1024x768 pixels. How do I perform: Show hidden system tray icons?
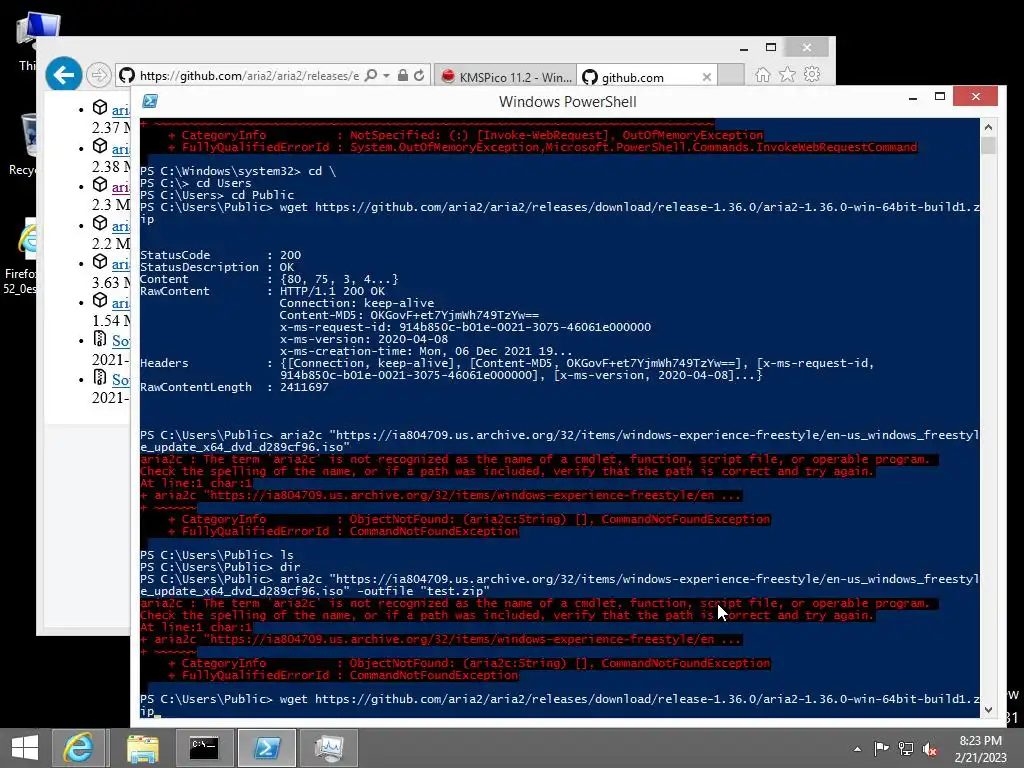pyautogui.click(x=857, y=749)
